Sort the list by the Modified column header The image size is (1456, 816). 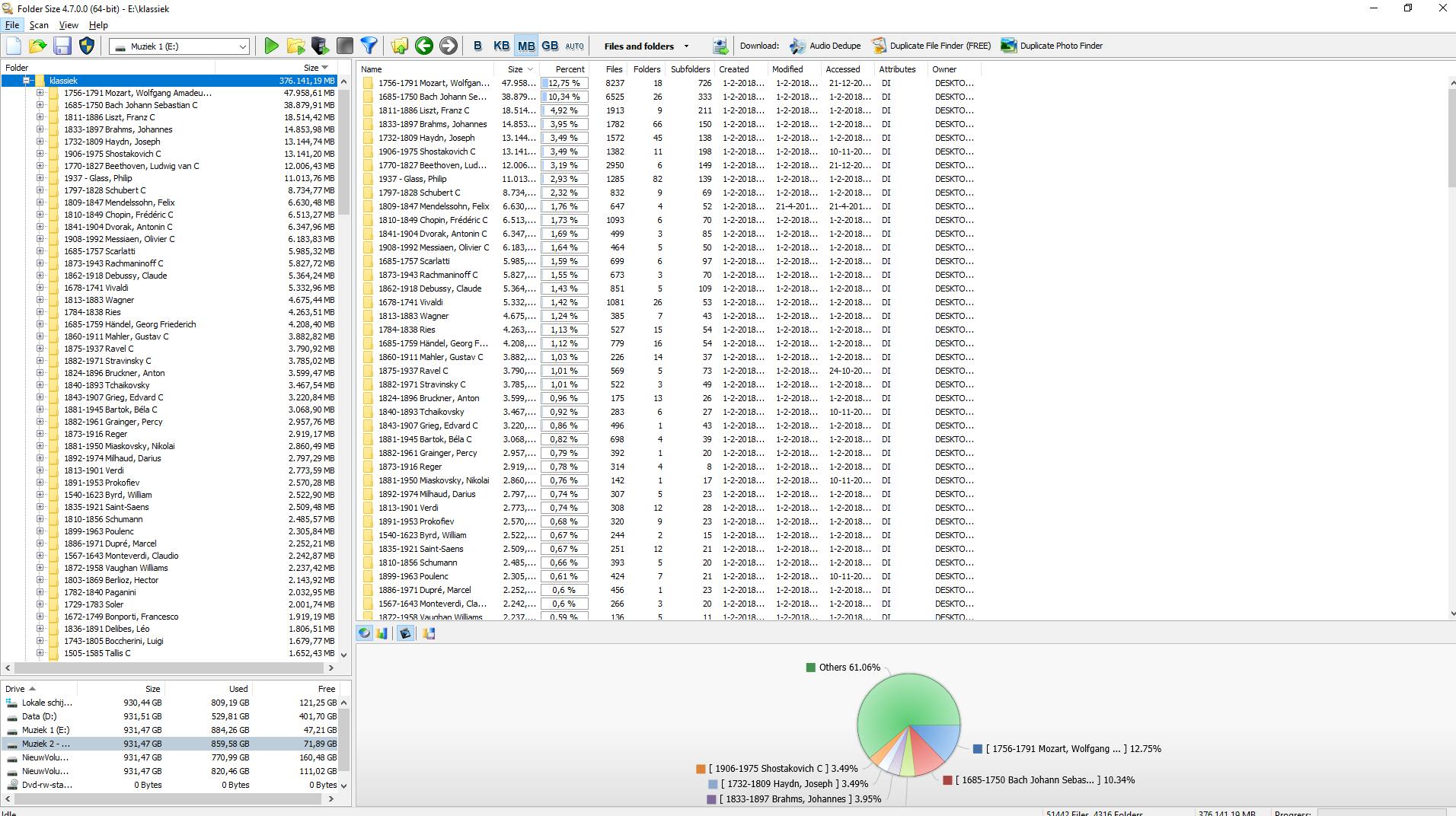[x=794, y=69]
